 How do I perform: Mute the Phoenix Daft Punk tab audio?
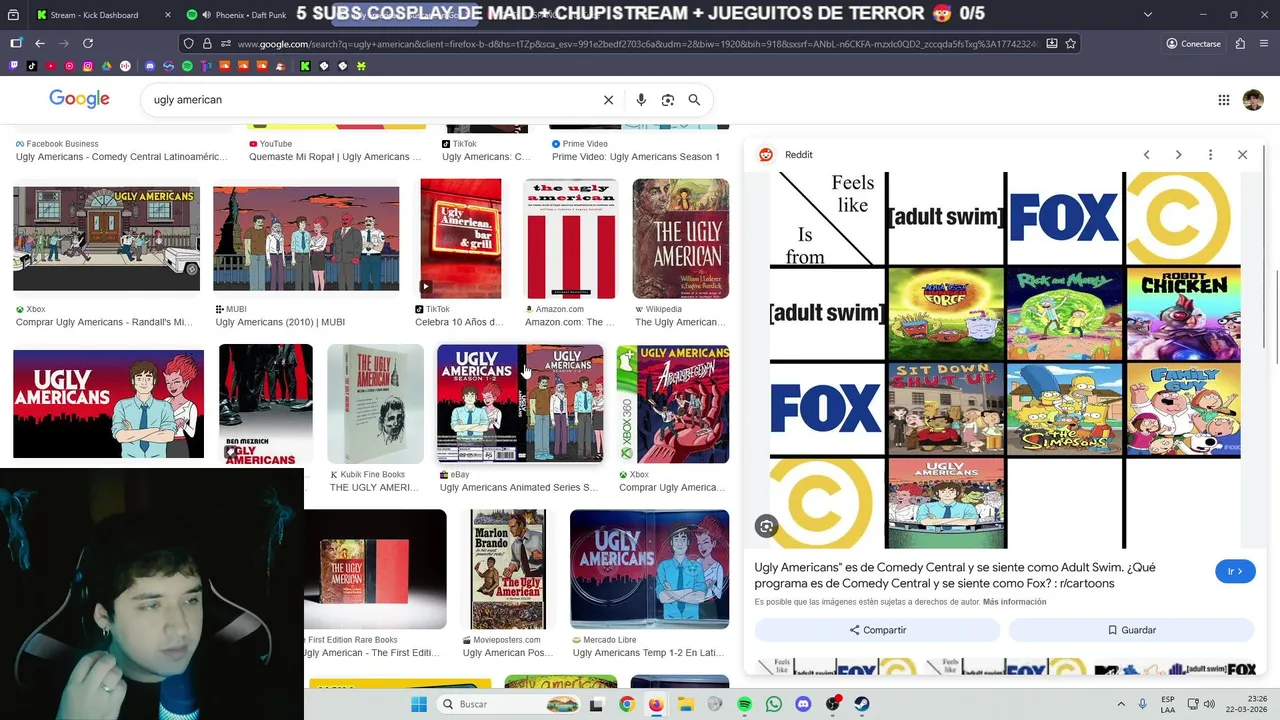(x=206, y=15)
